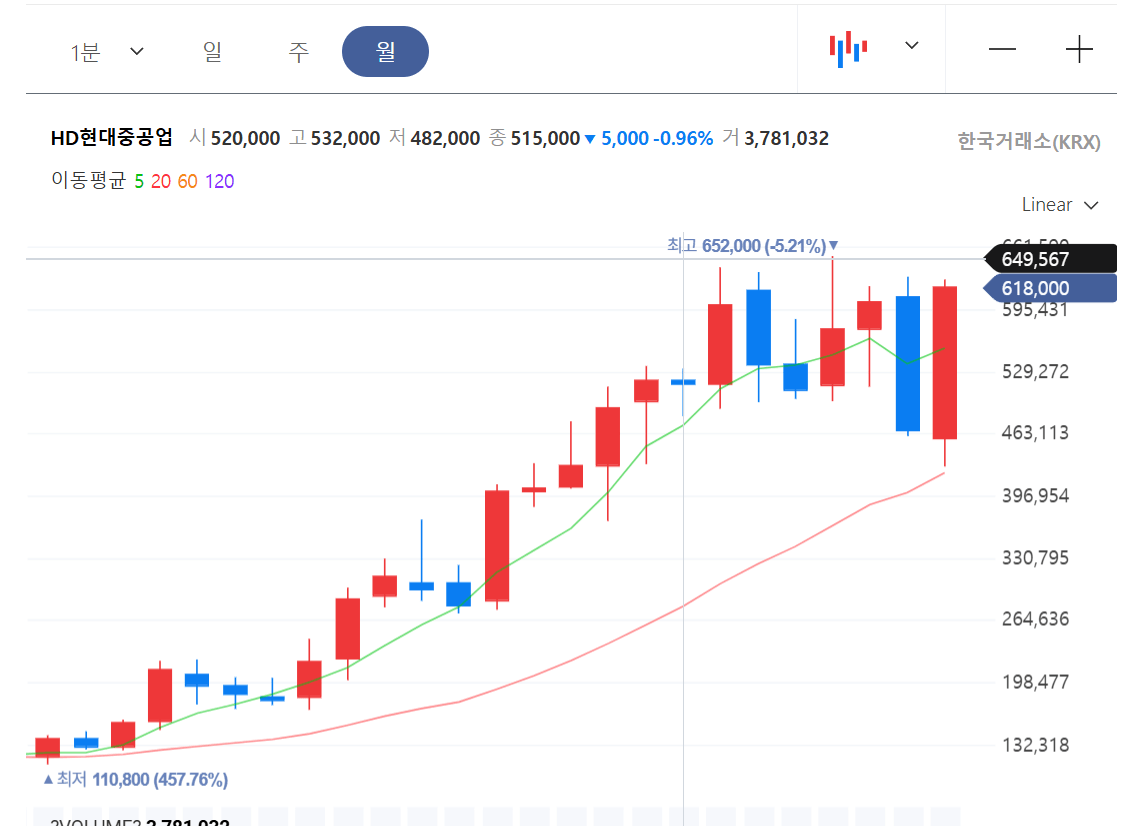This screenshot has width=1123, height=826.
Task: Open the Linear scale dropdown
Action: click(x=1060, y=205)
